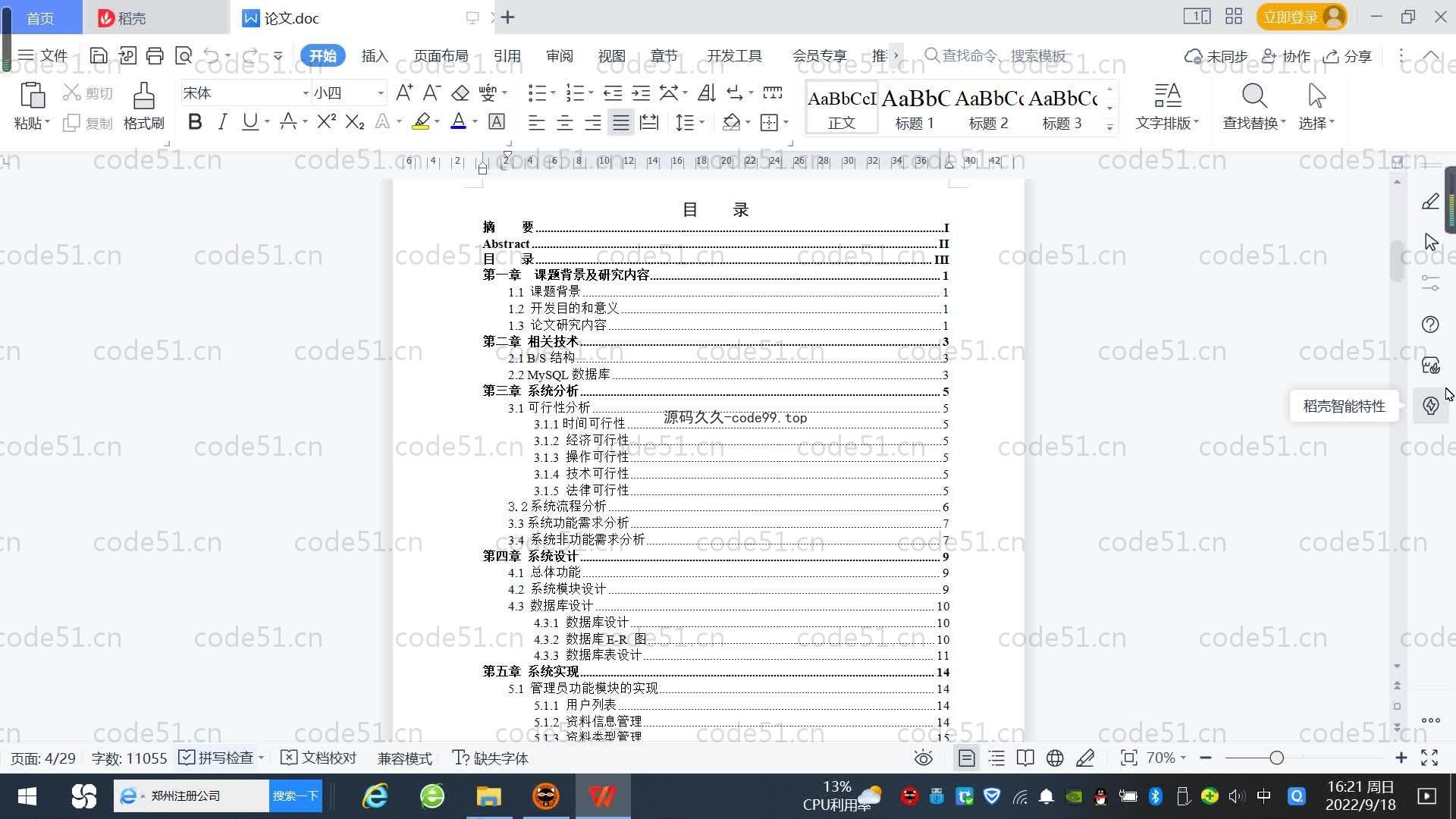The height and width of the screenshot is (819, 1456).
Task: Click the vertical scrollbar thumb
Action: point(1397,261)
